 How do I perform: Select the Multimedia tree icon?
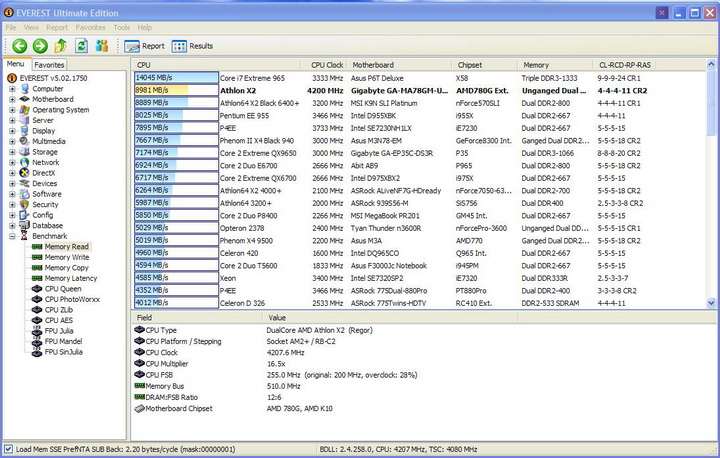coord(25,141)
